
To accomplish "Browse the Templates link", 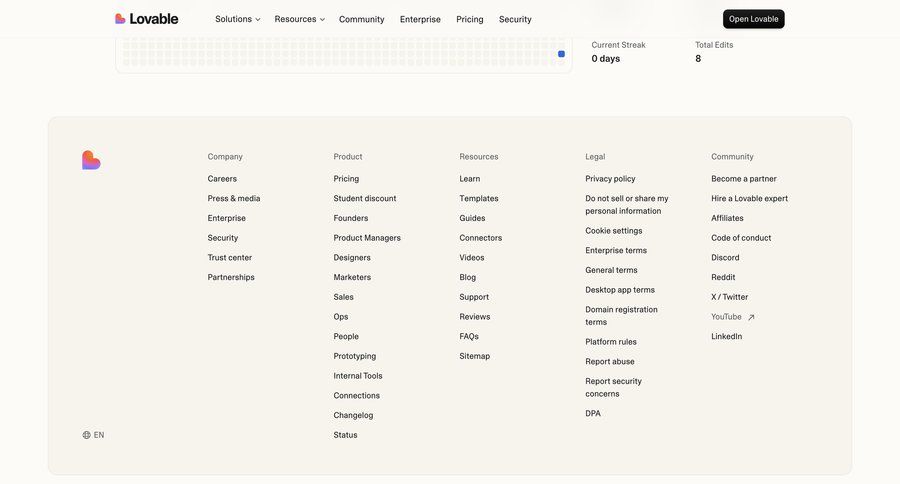I will 479,198.
